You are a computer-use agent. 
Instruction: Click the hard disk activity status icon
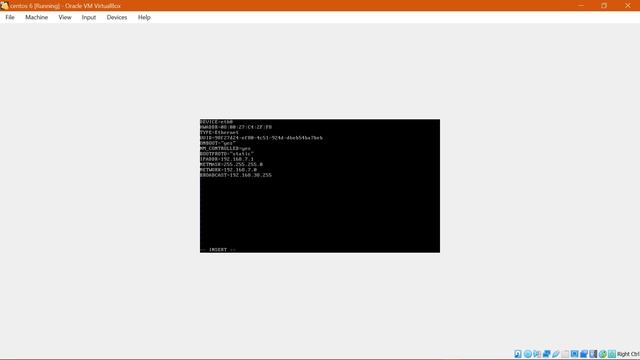click(x=518, y=354)
